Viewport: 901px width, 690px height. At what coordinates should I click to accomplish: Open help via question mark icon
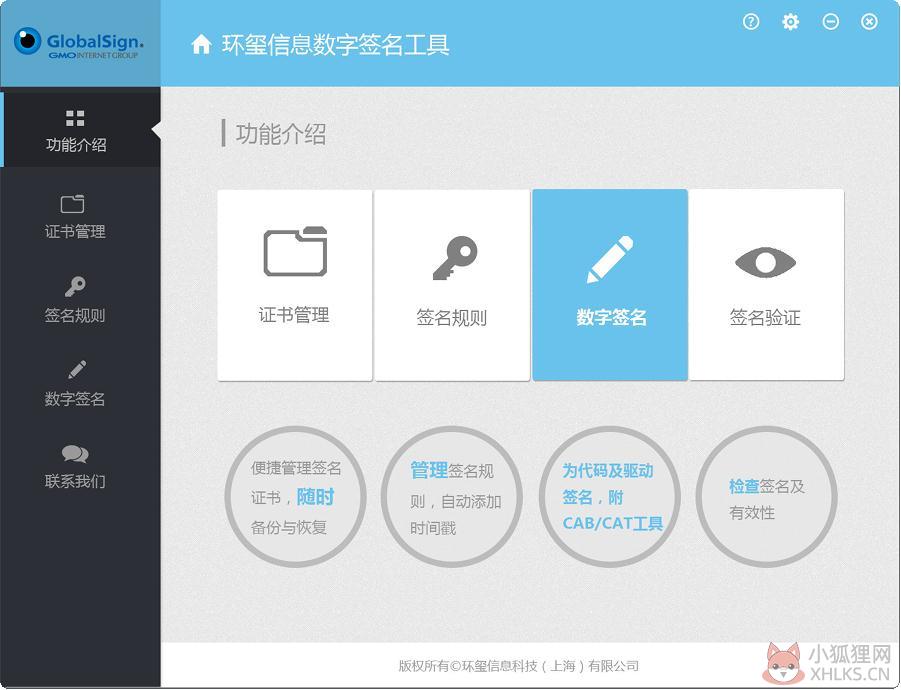[751, 22]
